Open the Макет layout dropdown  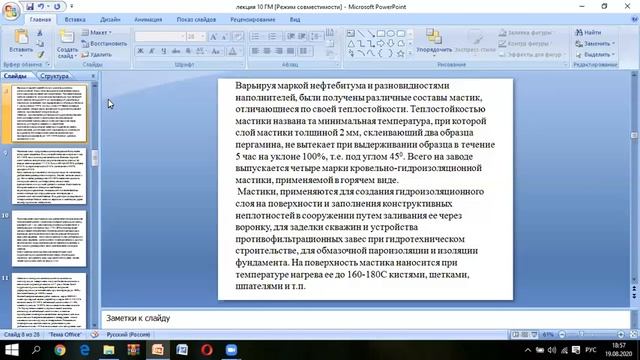(96, 32)
